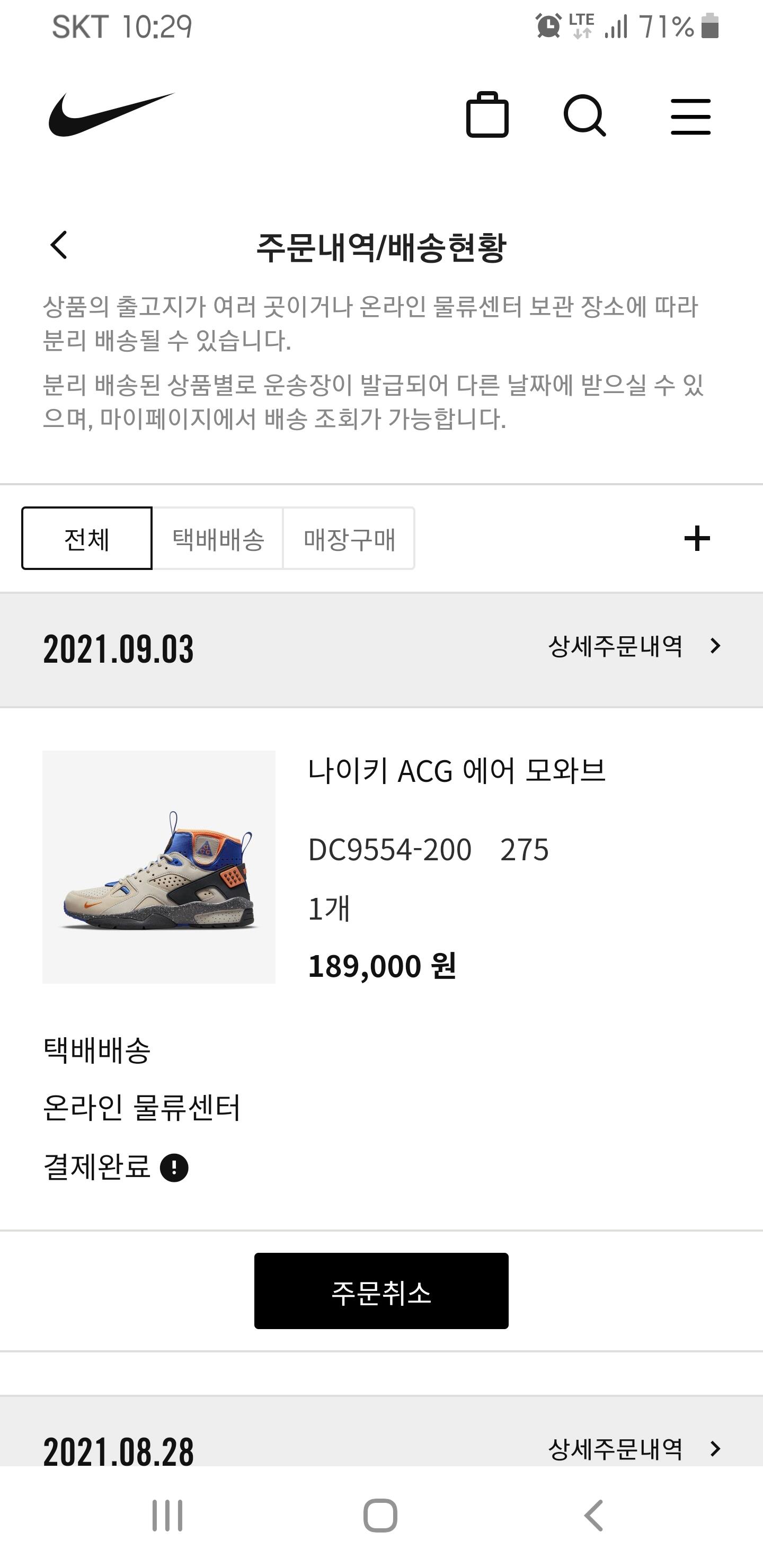This screenshot has height=1568, width=763.
Task: Open the hamburger menu
Action: tap(690, 116)
